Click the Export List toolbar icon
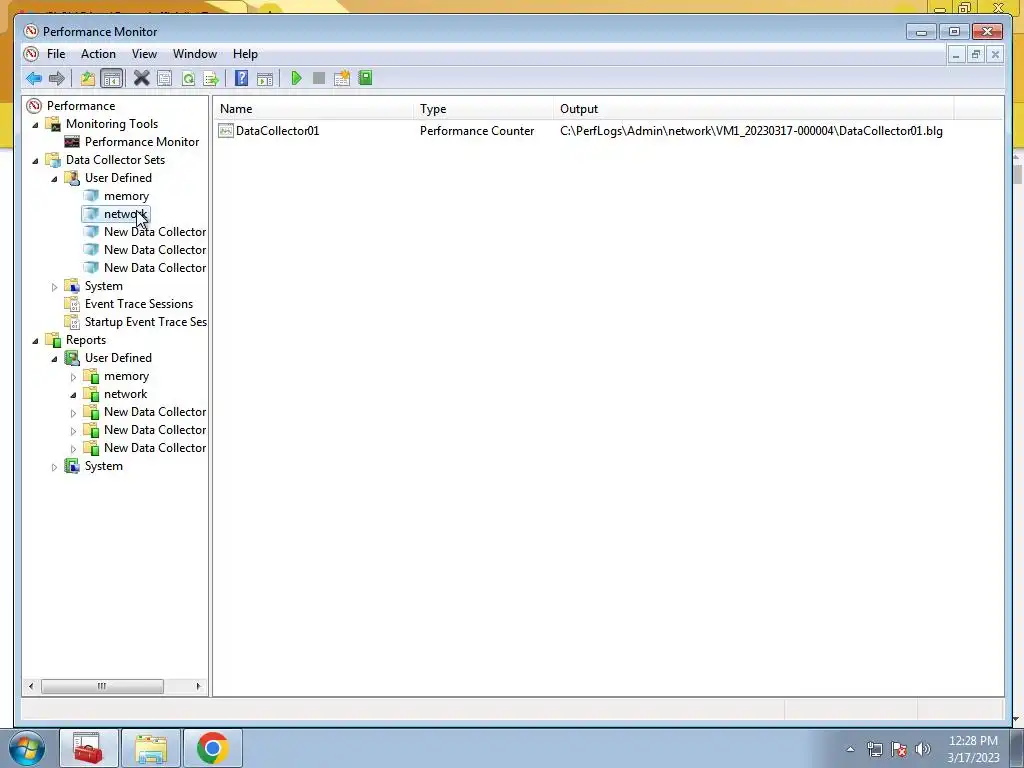This screenshot has height=768, width=1024. click(x=211, y=78)
